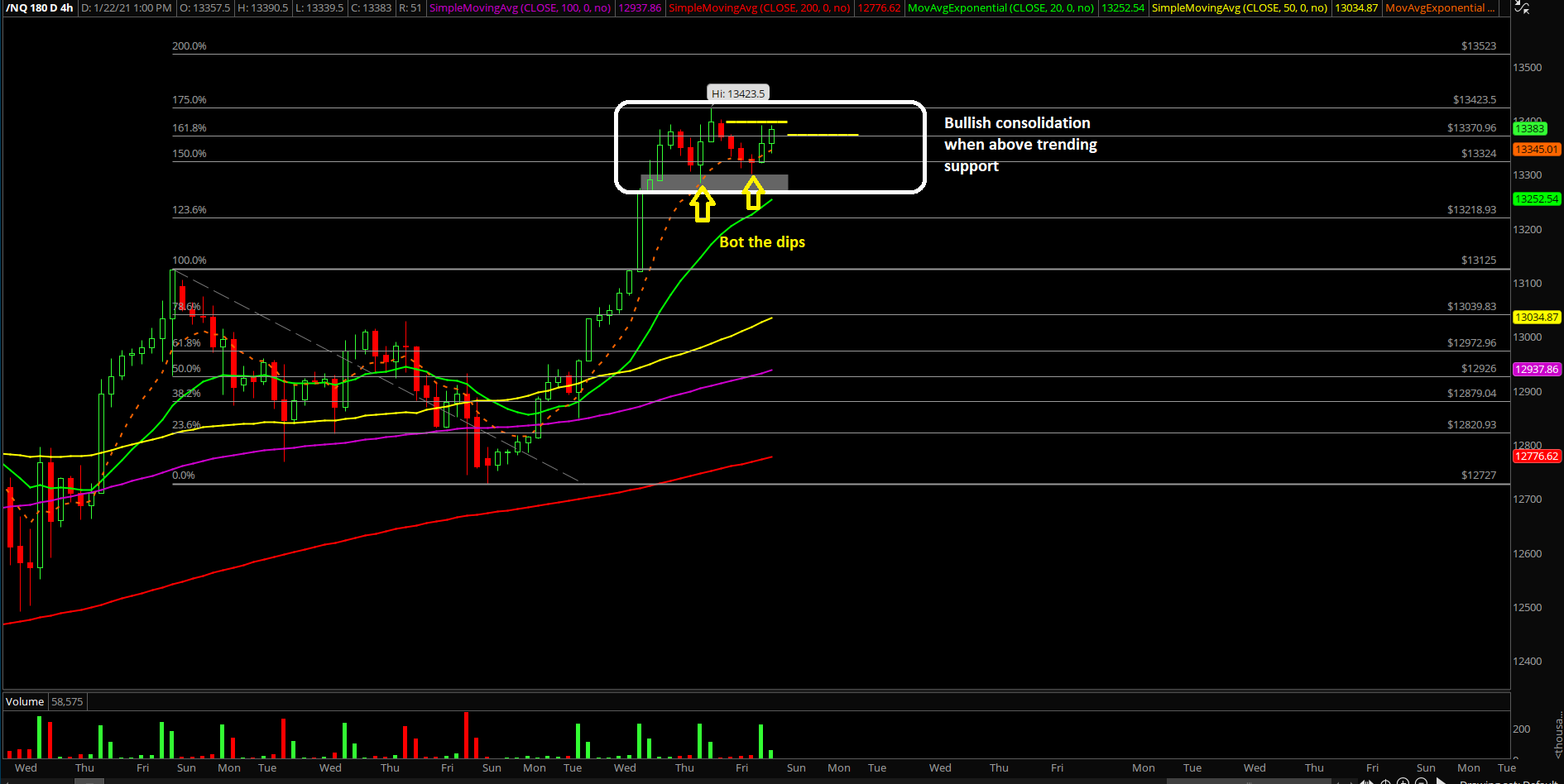Select the Bullish consolidation text note
The width and height of the screenshot is (1564, 784).
click(x=1020, y=145)
